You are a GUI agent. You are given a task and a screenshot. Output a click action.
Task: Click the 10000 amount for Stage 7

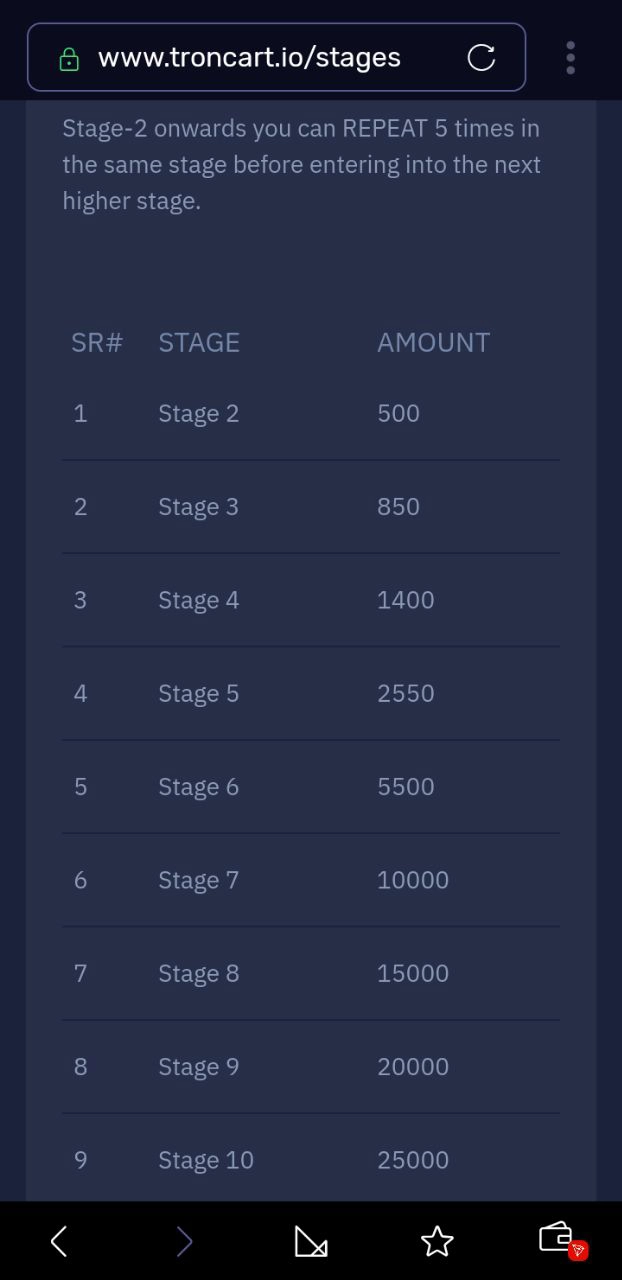click(413, 880)
